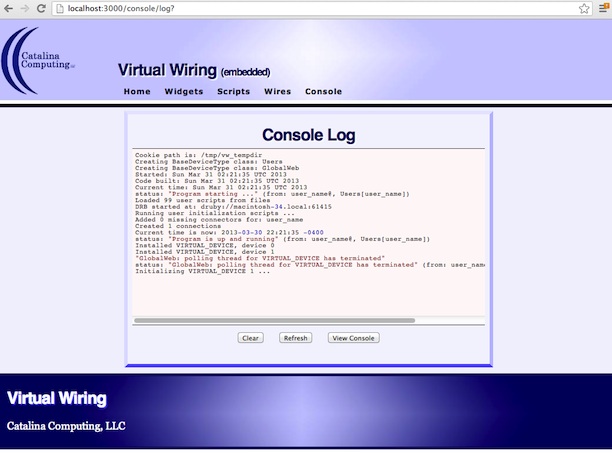Open the browser menu icon
Image resolution: width=612 pixels, height=453 pixels.
click(x=603, y=8)
